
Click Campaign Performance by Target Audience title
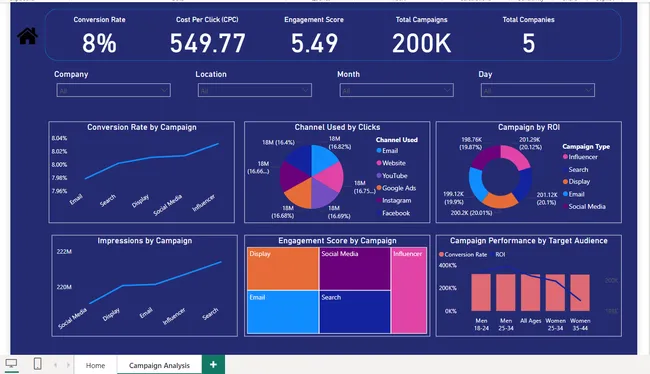click(529, 241)
